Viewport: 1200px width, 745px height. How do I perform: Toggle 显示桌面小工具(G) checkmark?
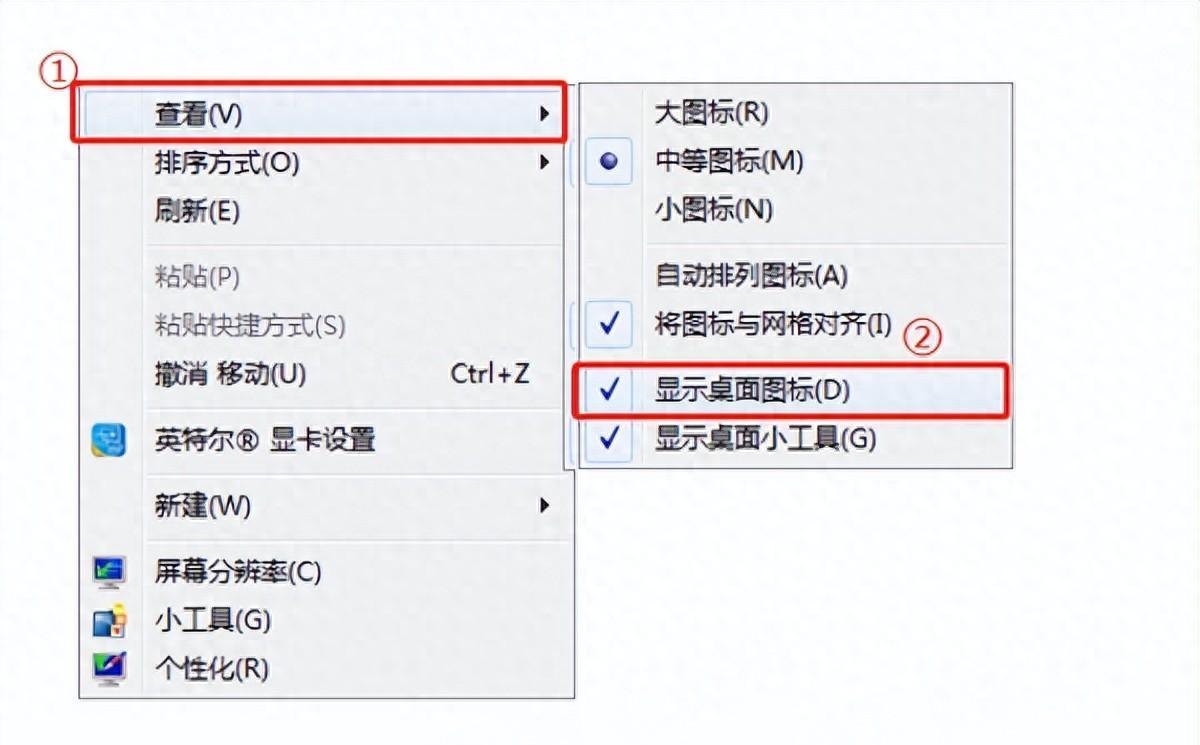coord(765,439)
